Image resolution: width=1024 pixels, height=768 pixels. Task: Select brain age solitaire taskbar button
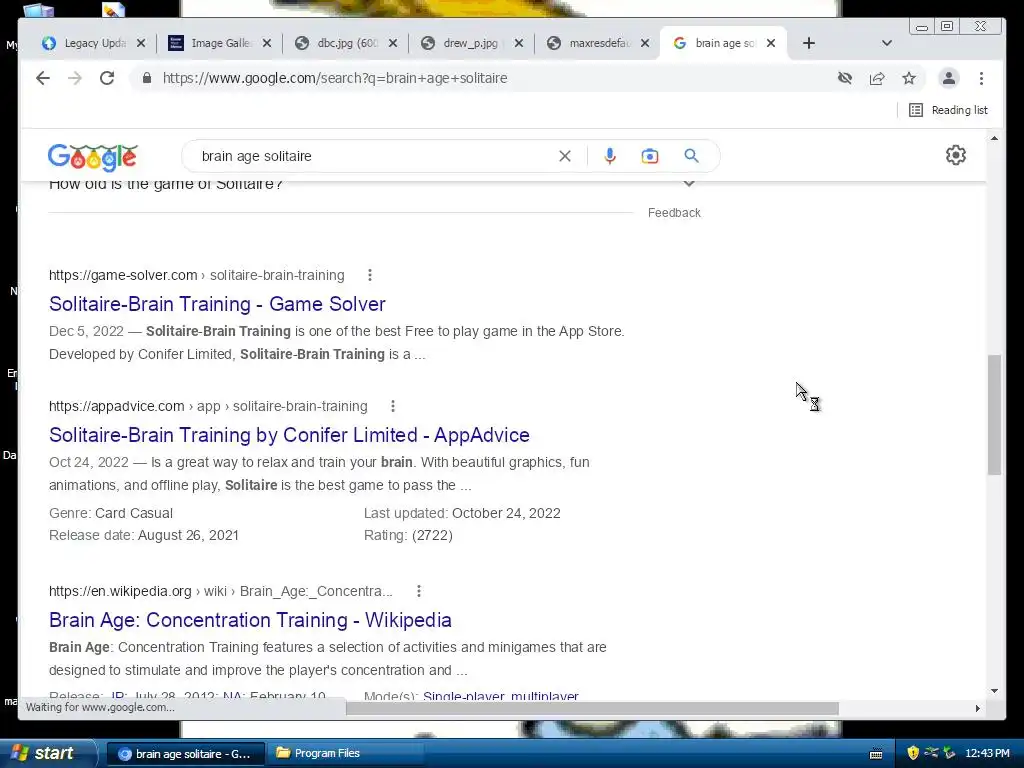click(x=185, y=754)
